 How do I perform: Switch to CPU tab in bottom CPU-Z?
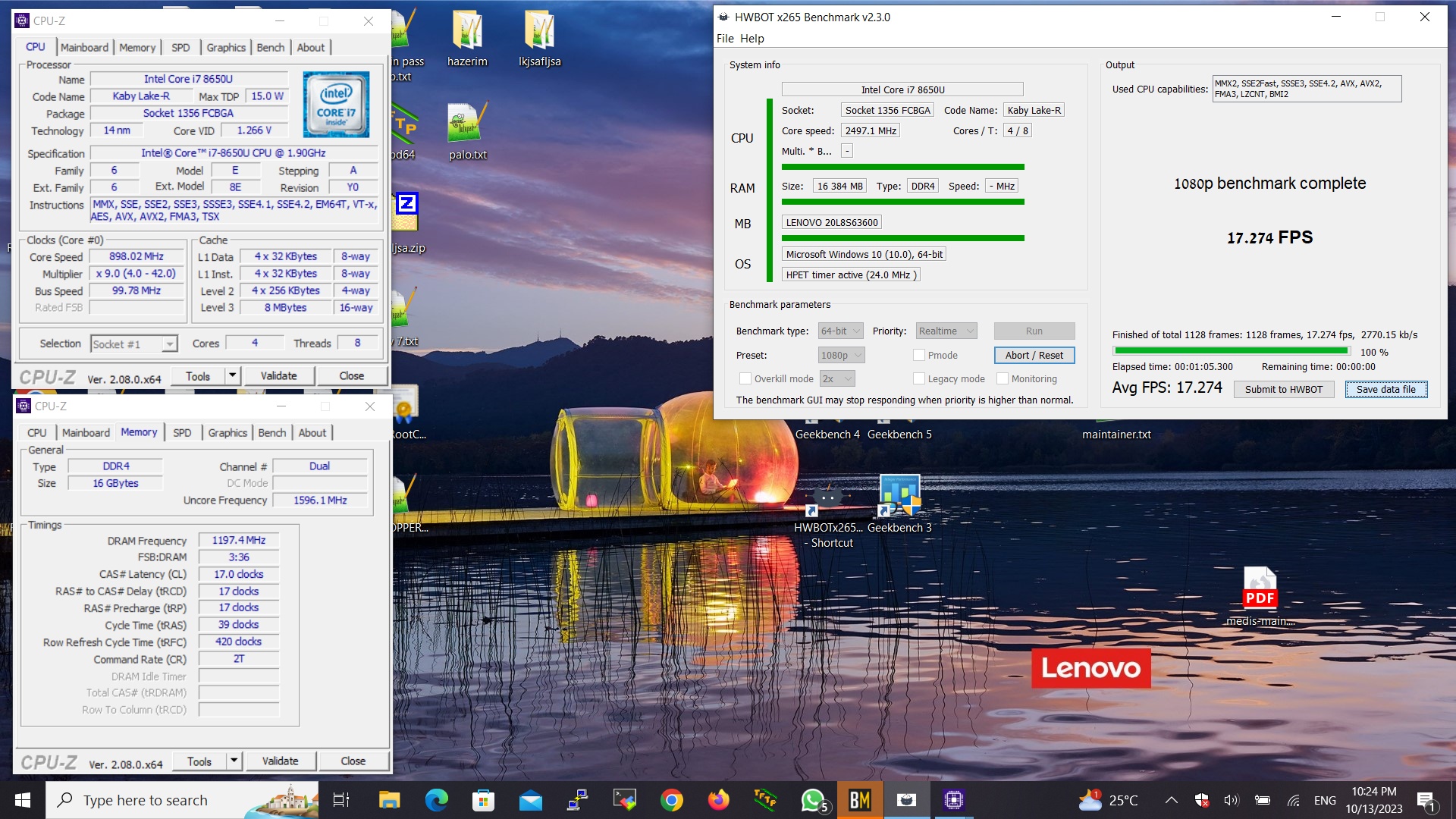click(x=36, y=432)
